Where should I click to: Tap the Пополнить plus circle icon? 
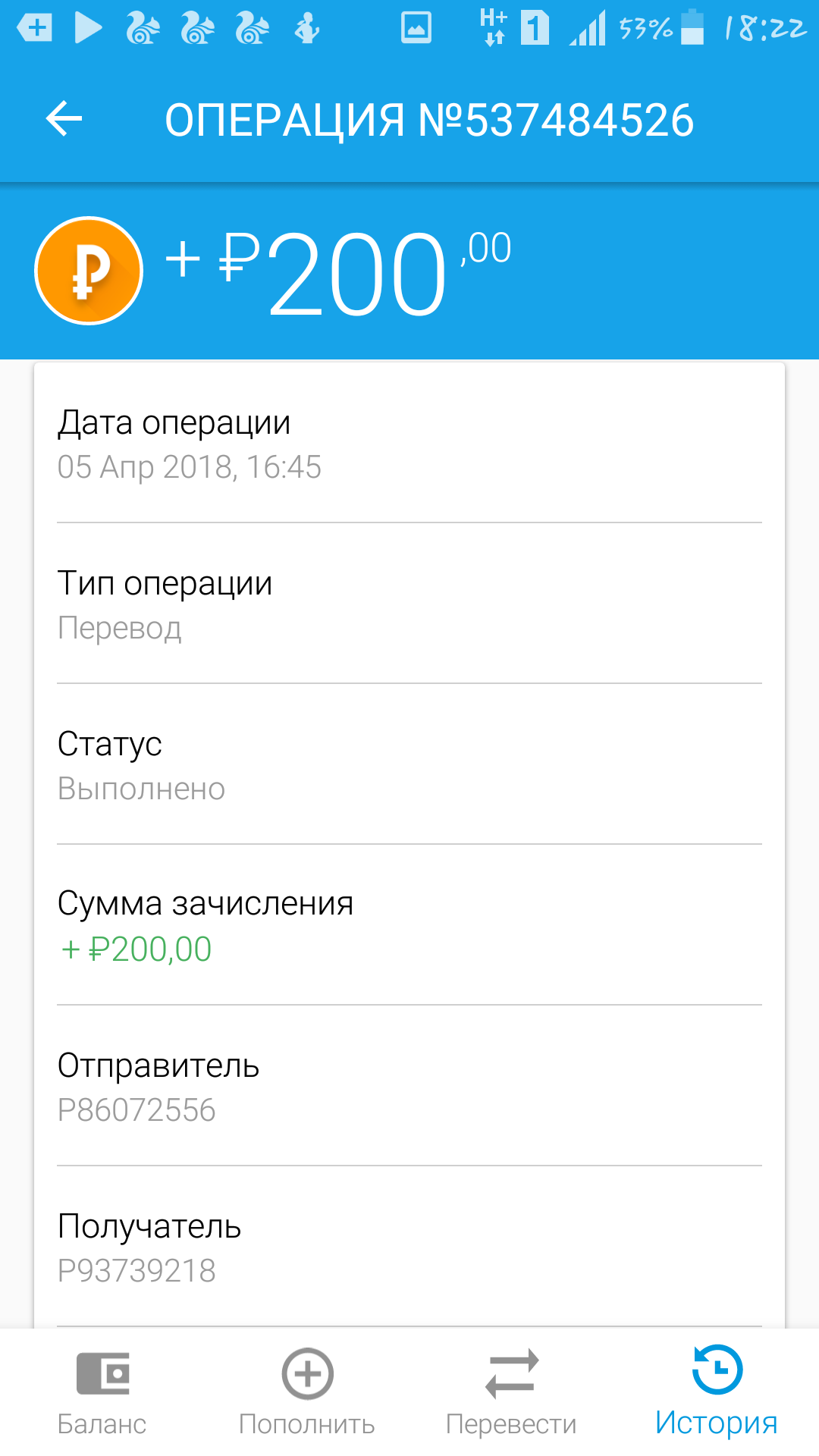click(307, 1373)
